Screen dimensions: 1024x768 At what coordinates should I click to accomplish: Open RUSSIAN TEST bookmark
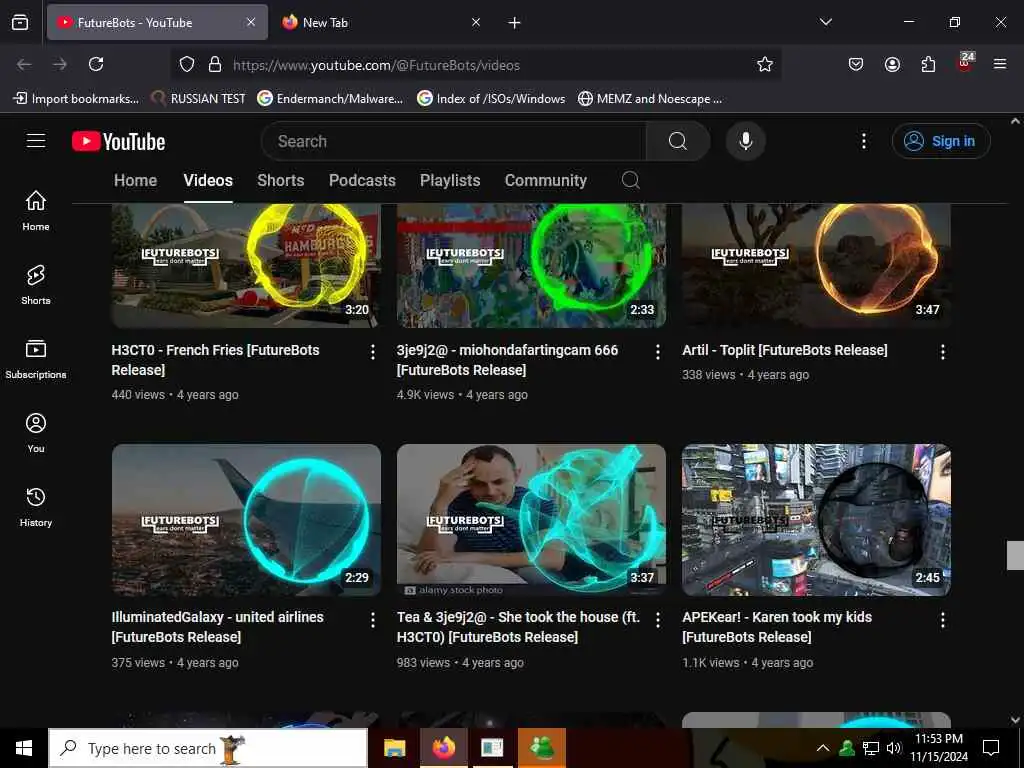tap(198, 99)
